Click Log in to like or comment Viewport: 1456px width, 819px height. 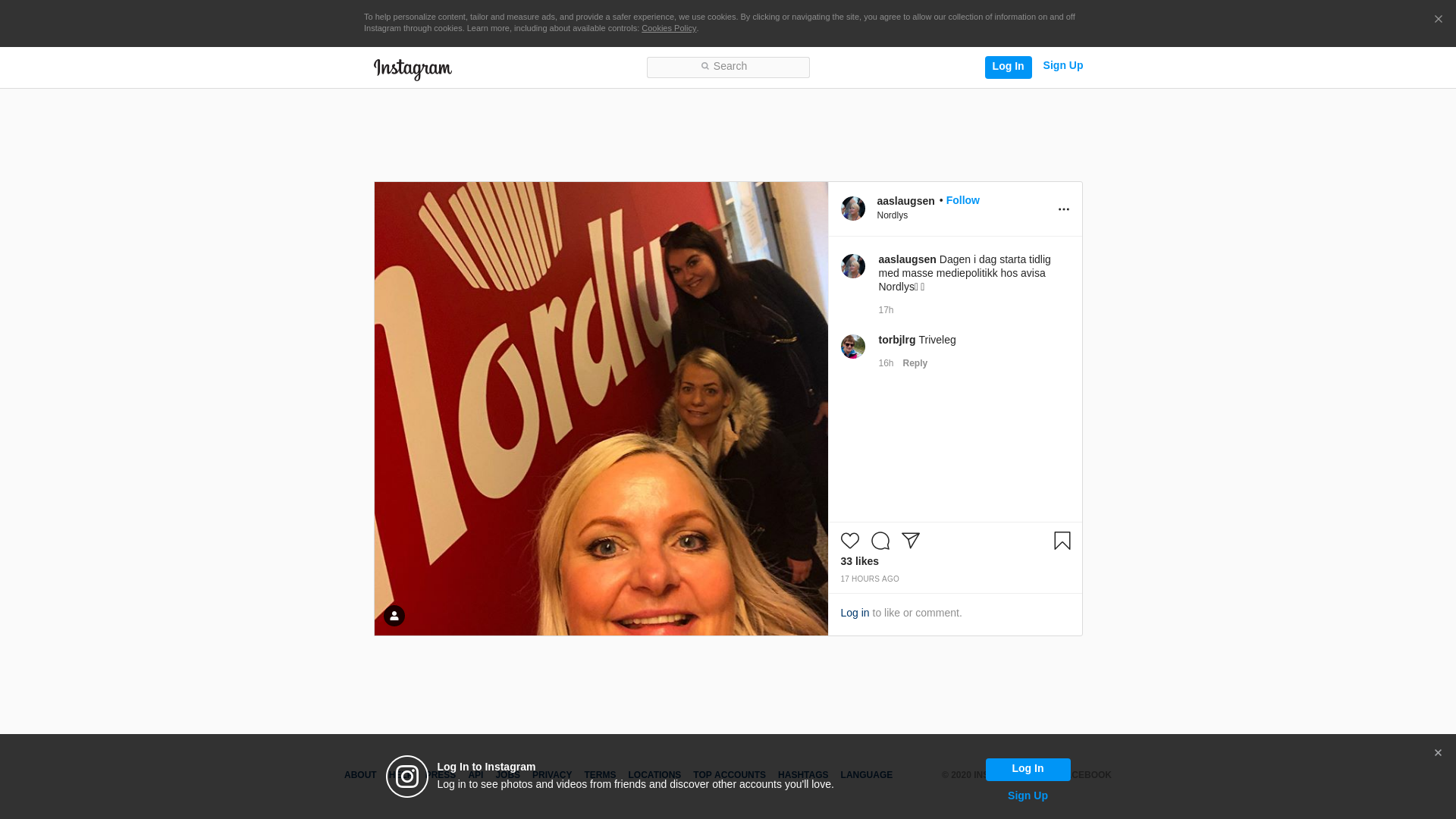click(855, 613)
